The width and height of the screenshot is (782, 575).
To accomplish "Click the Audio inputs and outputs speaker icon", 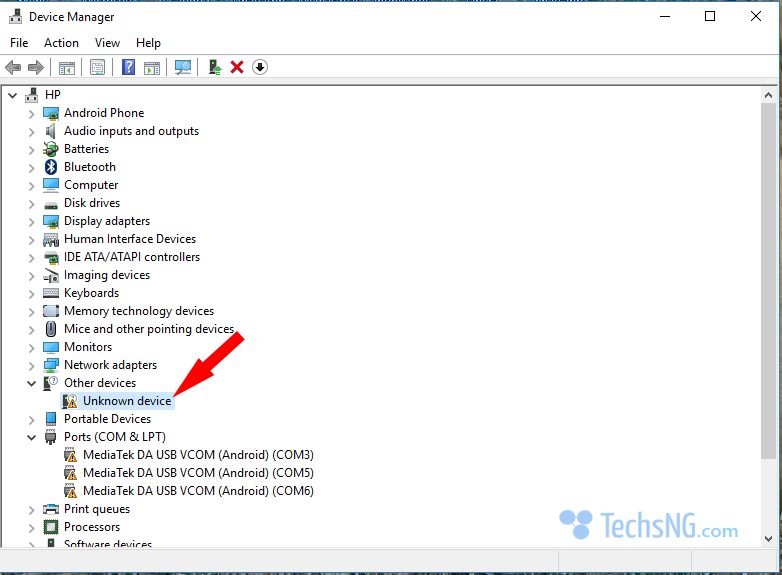I will point(51,131).
